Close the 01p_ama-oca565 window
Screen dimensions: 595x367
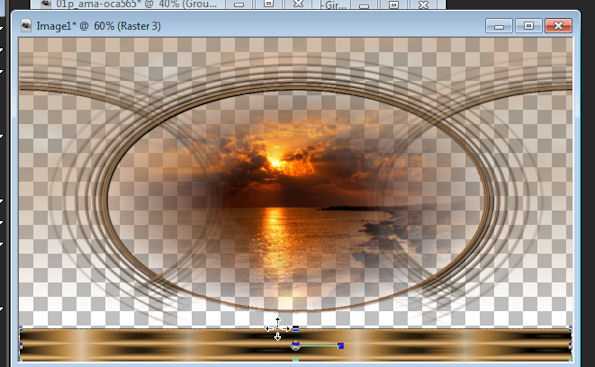click(298, 4)
